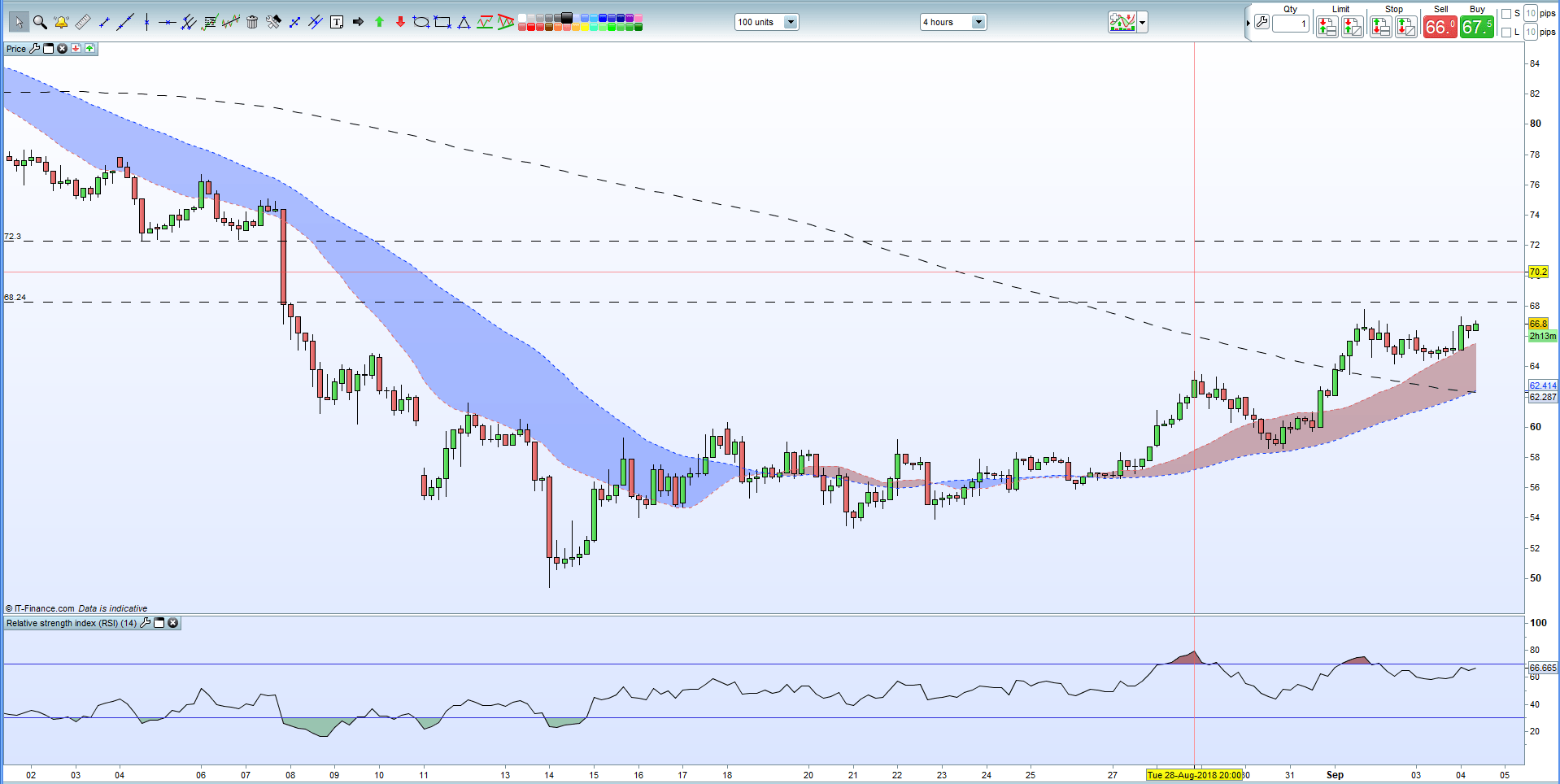Select the red-green chart pattern tool
Image resolution: width=1560 pixels, height=784 pixels.
pos(485,22)
